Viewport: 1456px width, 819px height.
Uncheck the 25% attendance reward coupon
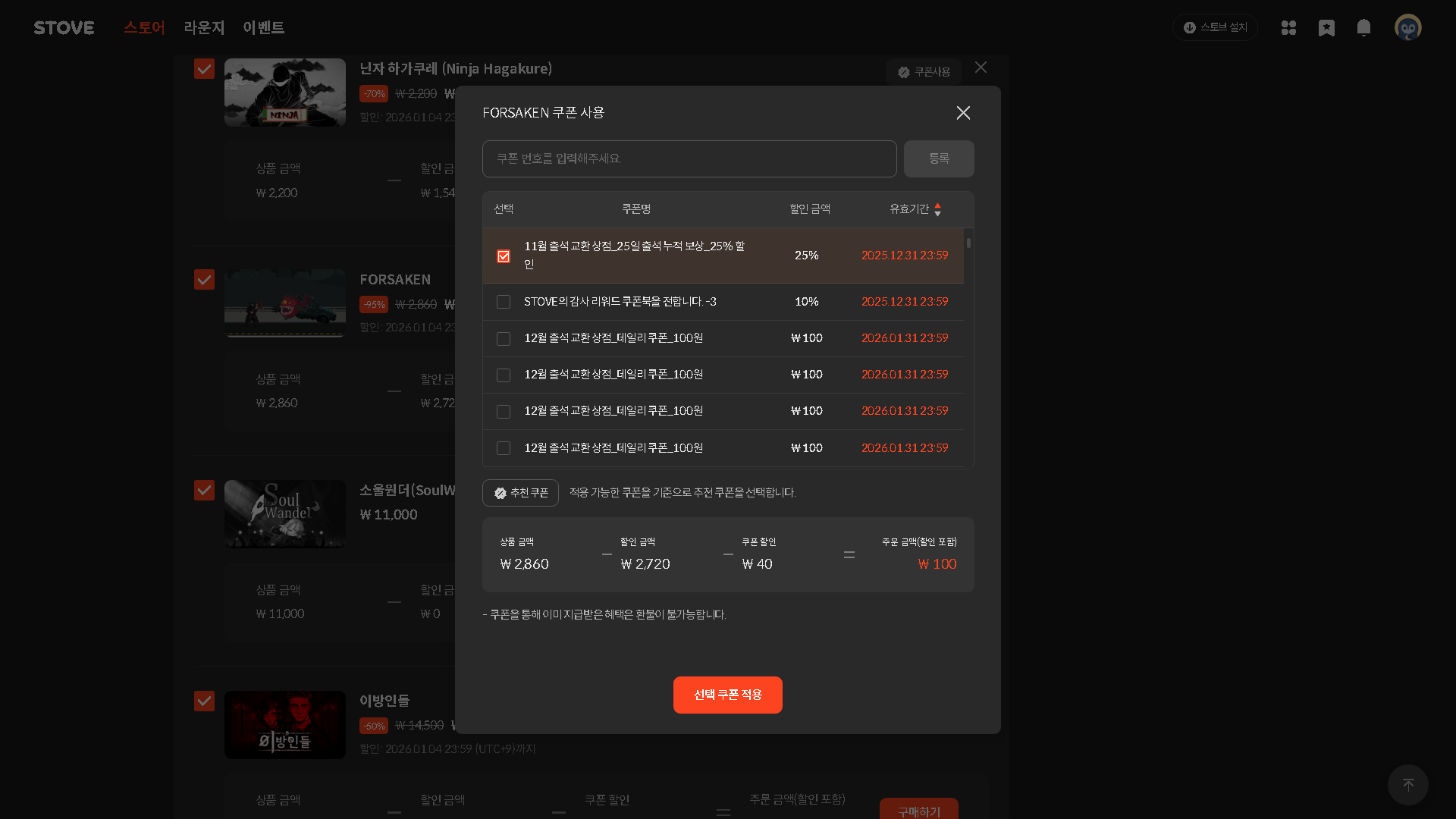[x=504, y=256]
